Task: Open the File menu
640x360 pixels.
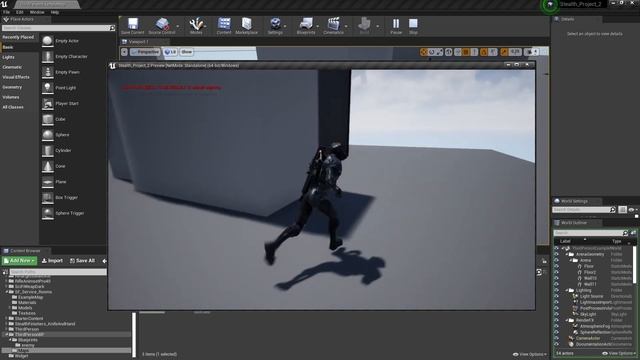Action: (x=7, y=12)
